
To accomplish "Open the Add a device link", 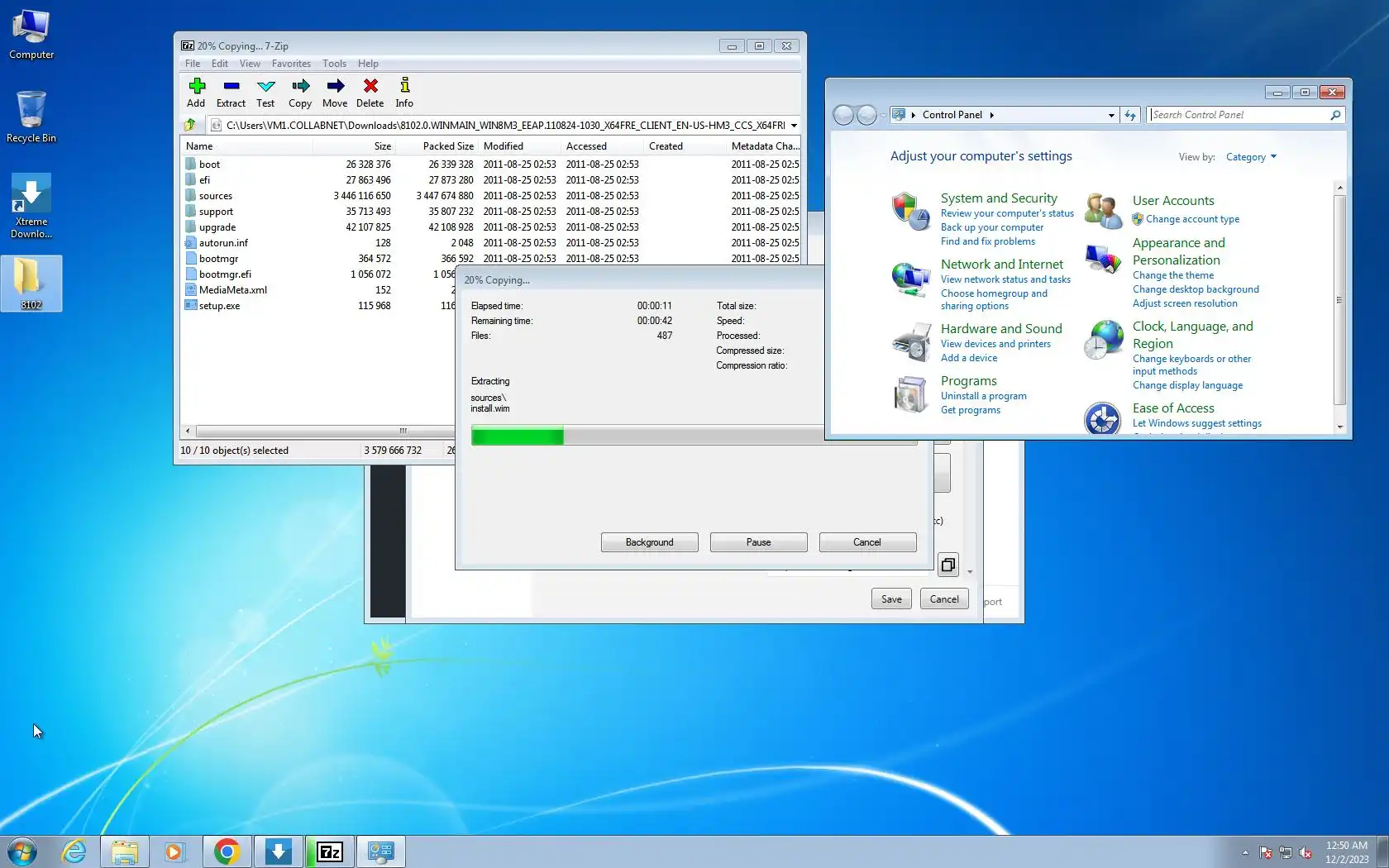I will (969, 358).
